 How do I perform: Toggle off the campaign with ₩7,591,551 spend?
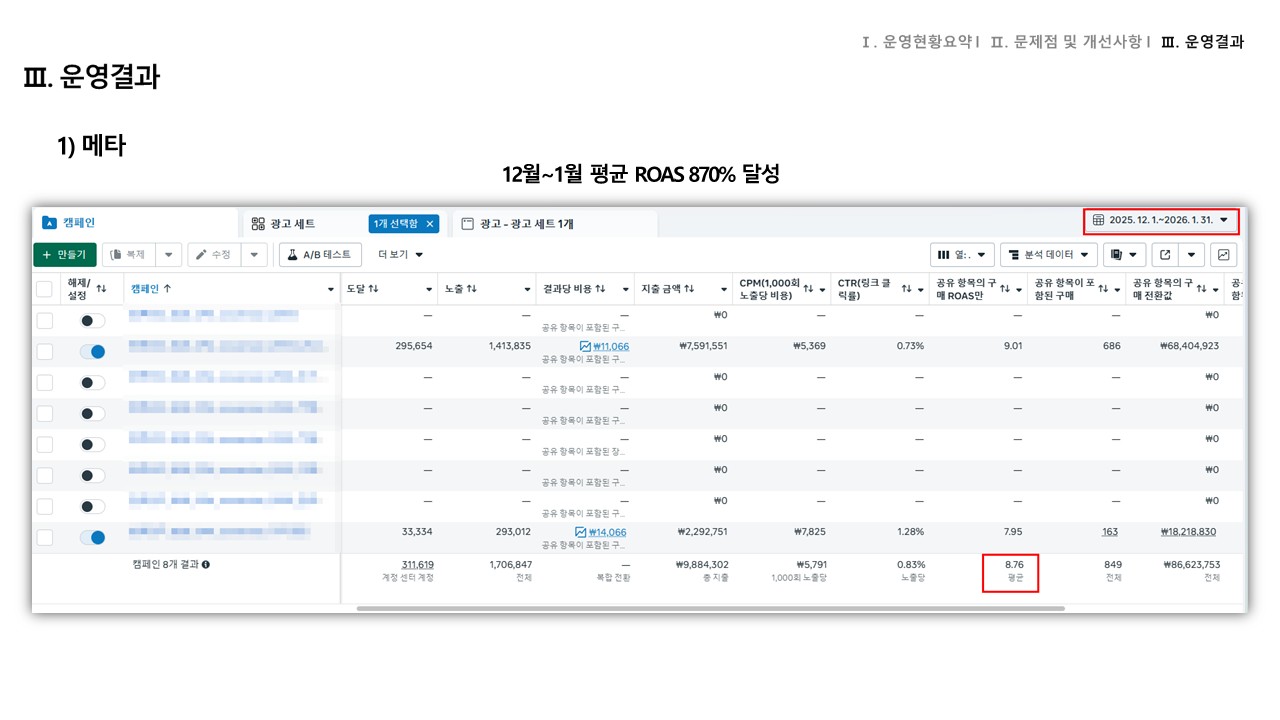coord(92,351)
